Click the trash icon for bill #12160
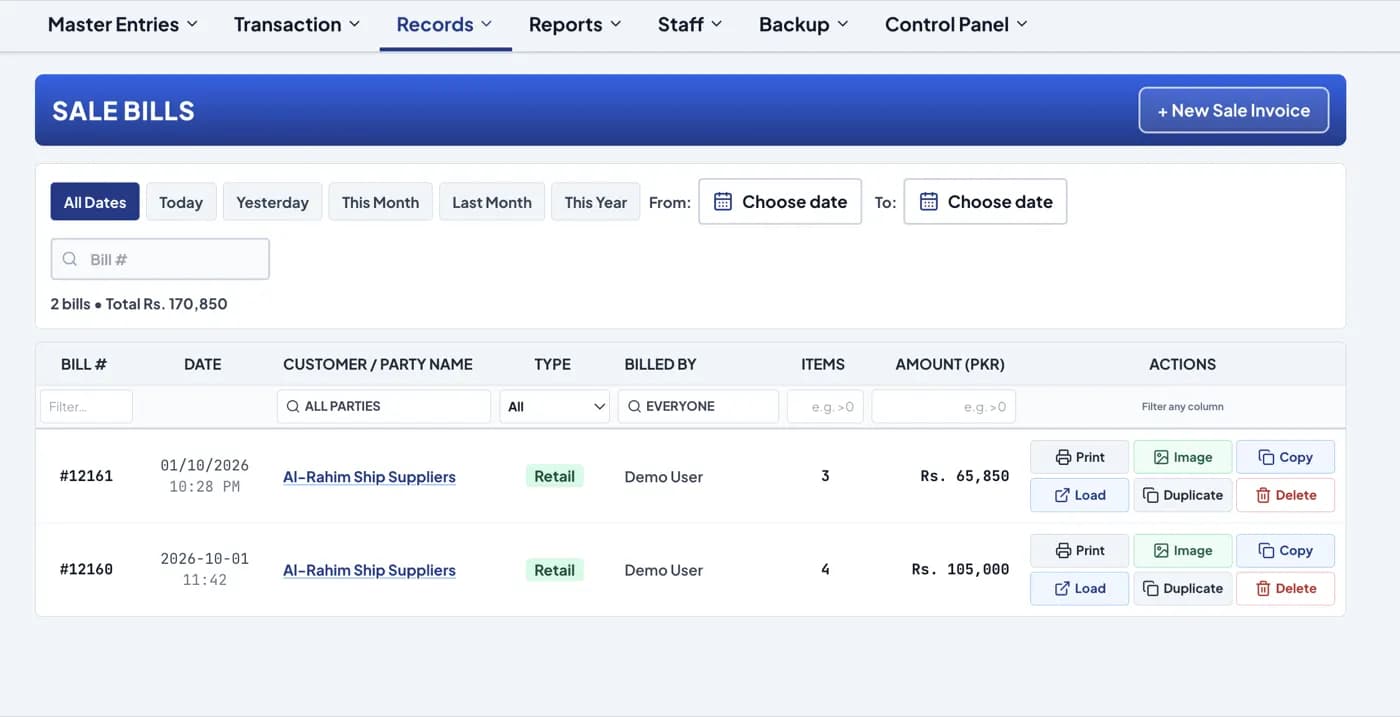This screenshot has width=1400, height=717. (1263, 588)
